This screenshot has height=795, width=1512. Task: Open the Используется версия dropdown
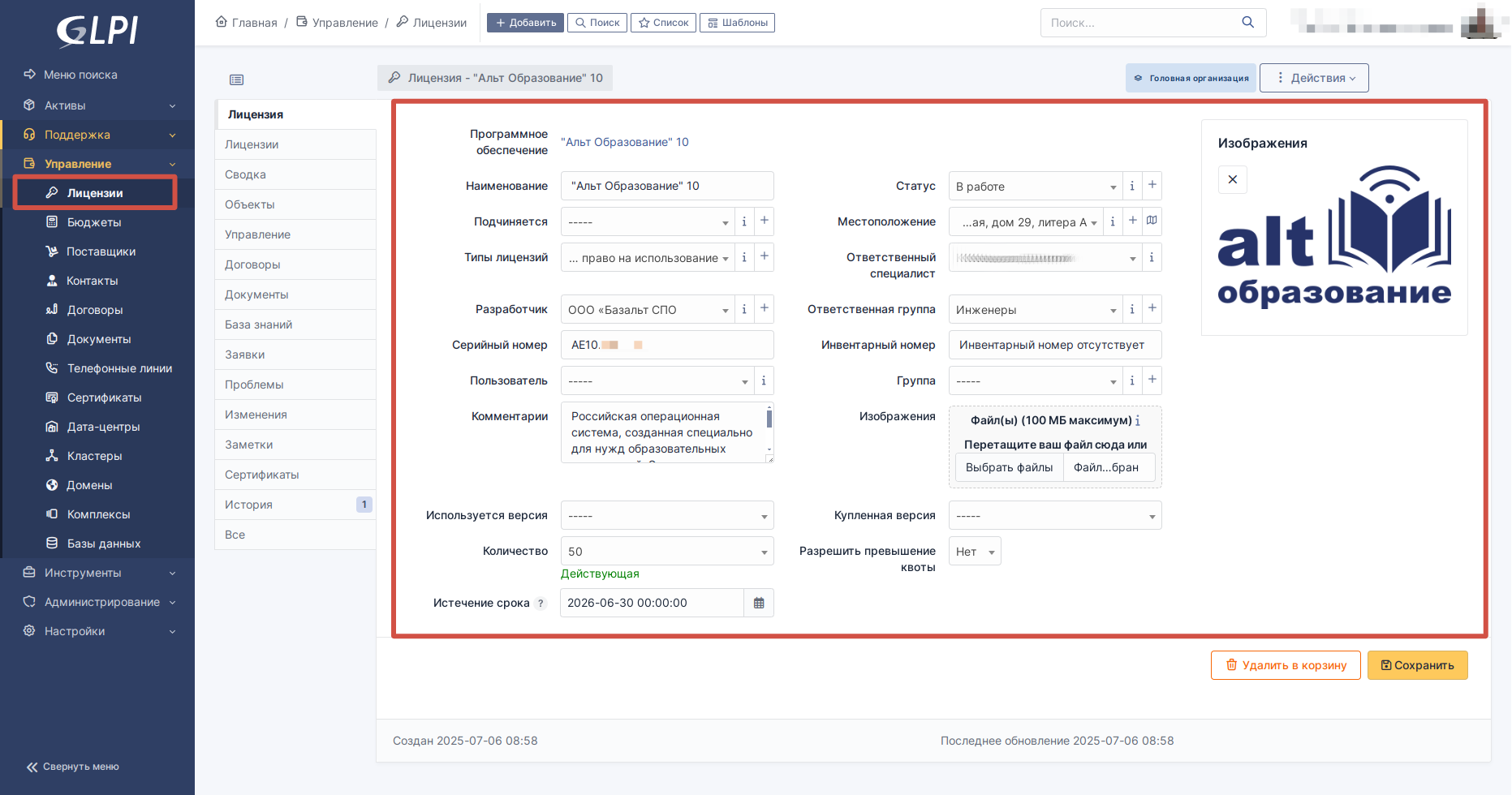667,515
